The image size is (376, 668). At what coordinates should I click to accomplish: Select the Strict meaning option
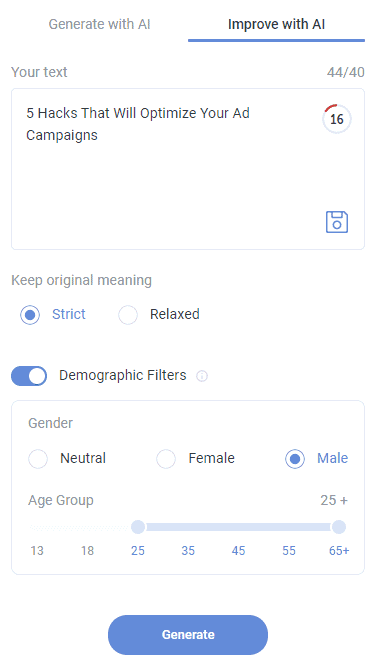pos(53,315)
